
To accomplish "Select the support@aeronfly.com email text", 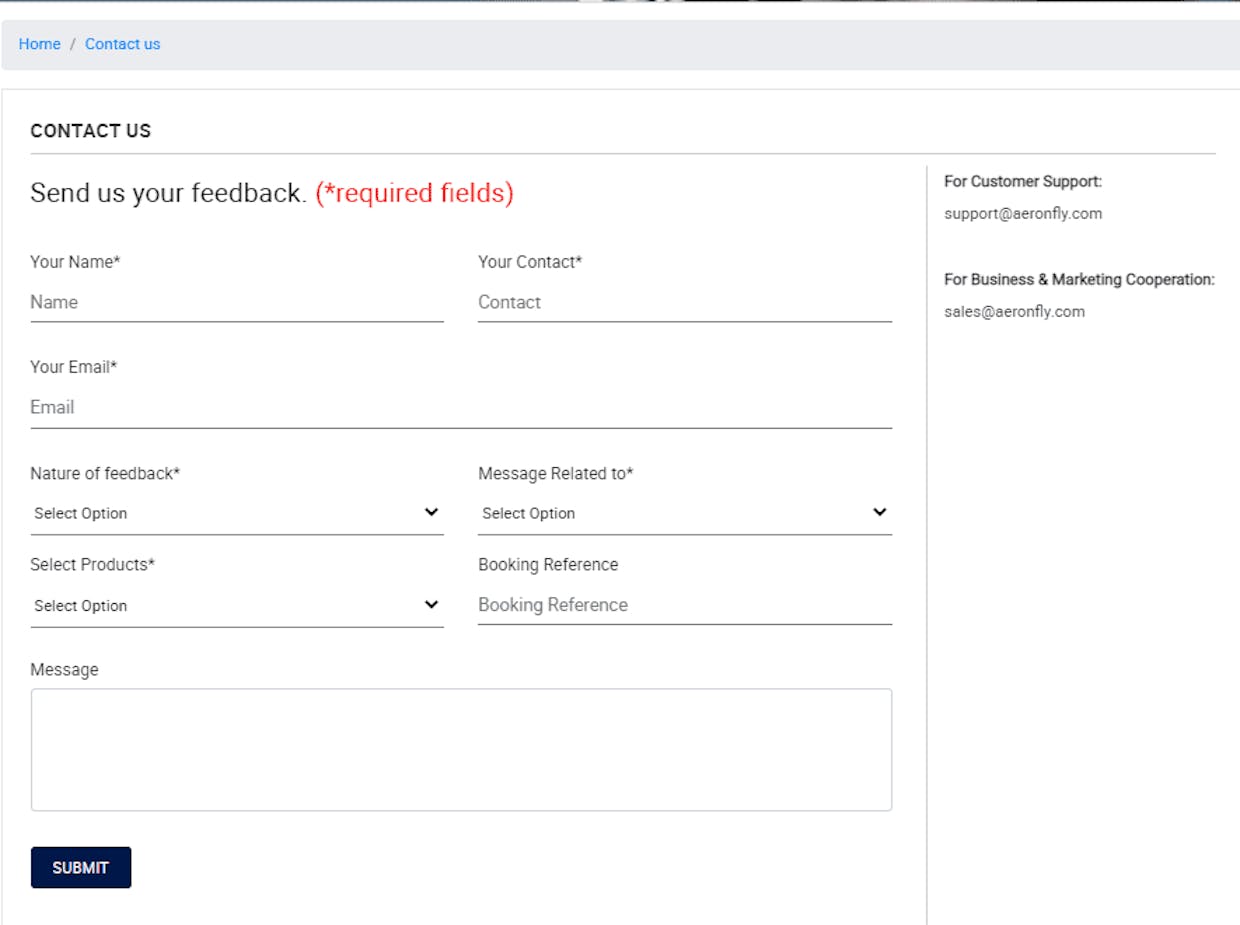I will click(x=1023, y=214).
